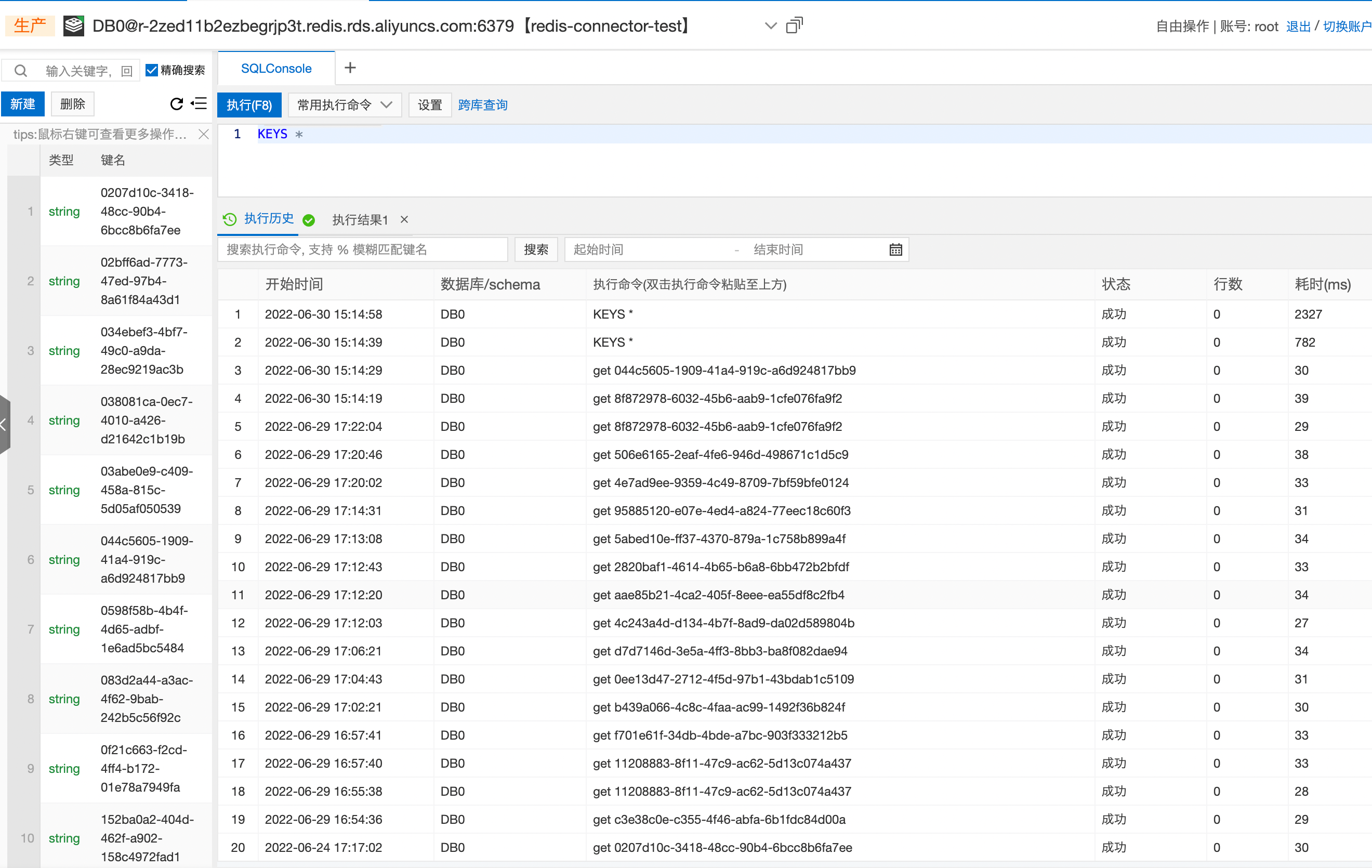Open the calendar date picker icon
1372x868 pixels.
click(895, 249)
